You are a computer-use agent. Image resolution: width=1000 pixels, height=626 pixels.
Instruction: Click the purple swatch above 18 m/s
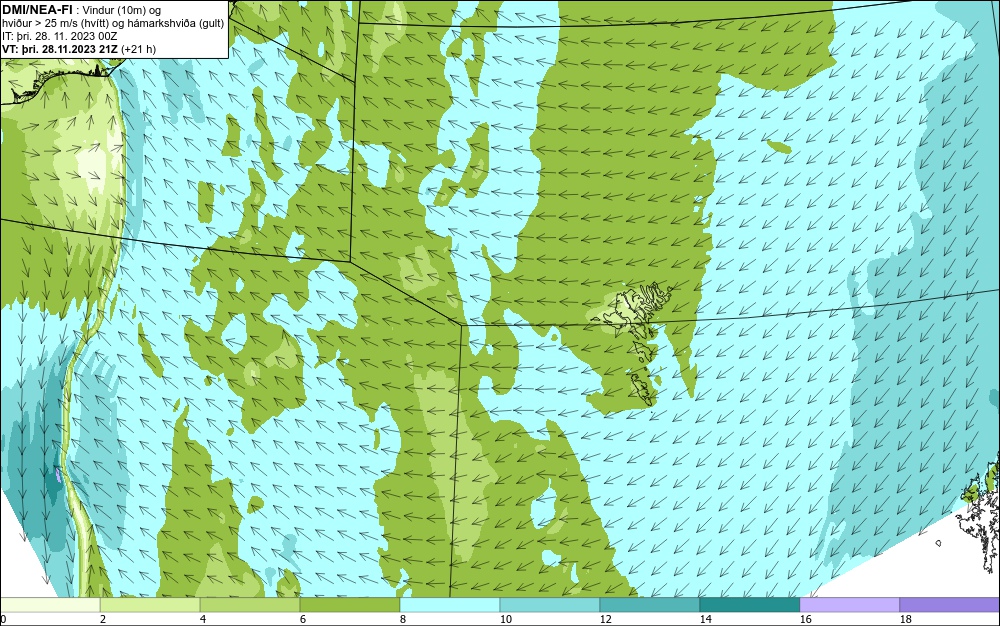[950, 604]
